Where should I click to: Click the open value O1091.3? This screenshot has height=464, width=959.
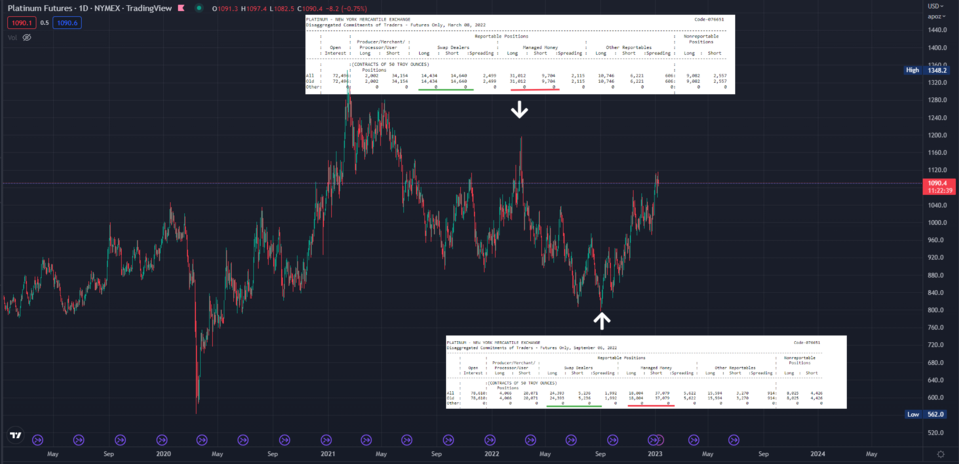point(225,10)
